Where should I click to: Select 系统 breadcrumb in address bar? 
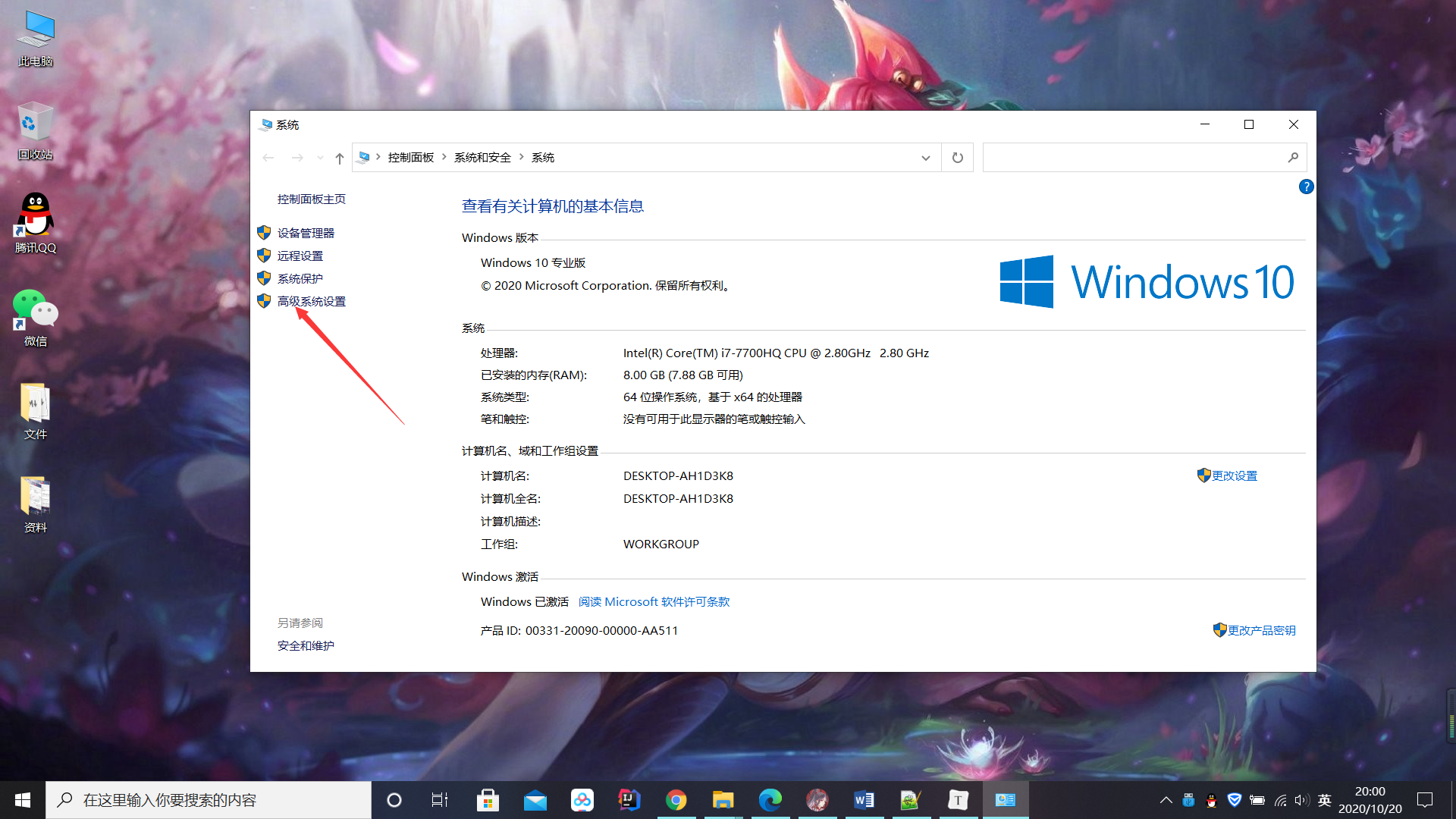543,158
